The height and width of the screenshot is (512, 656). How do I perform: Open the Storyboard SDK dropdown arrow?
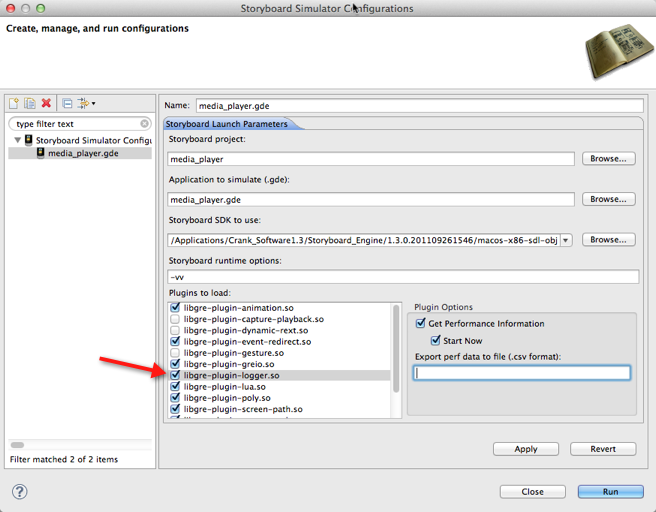pos(566,240)
